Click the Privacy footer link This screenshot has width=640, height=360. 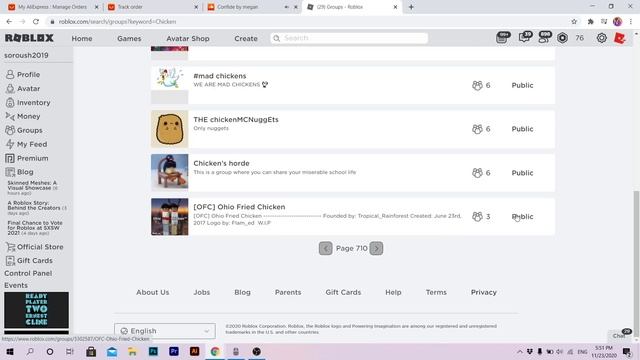[484, 292]
